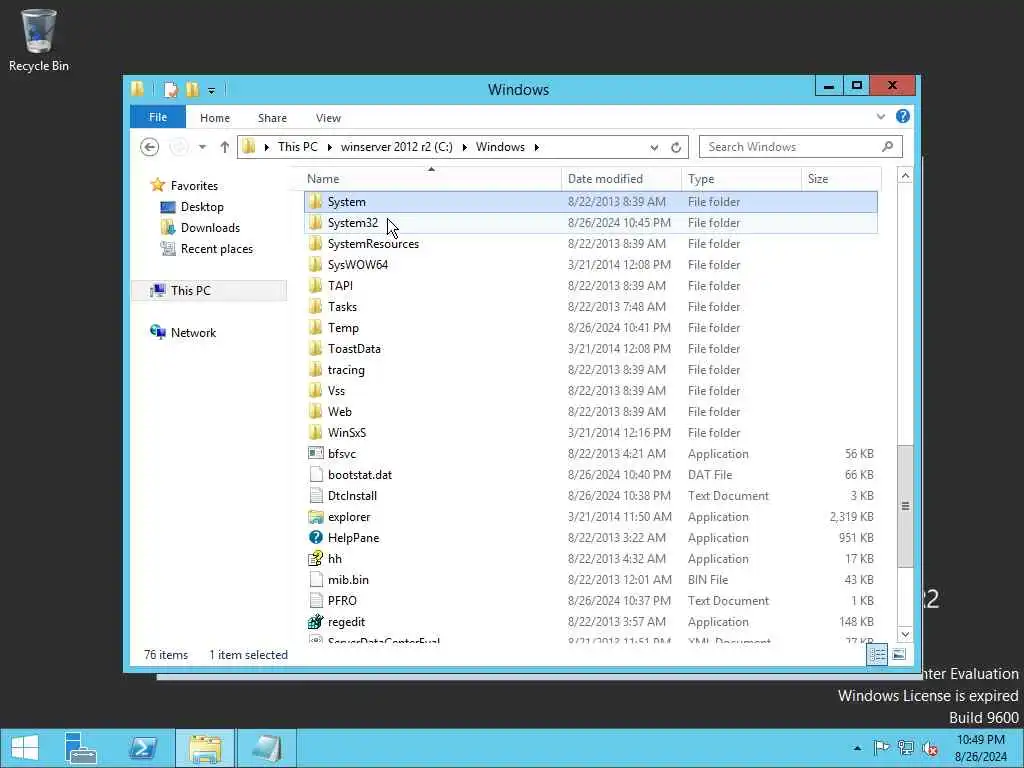Go back with the Back arrow button
Image resolution: width=1024 pixels, height=768 pixels.
150,147
